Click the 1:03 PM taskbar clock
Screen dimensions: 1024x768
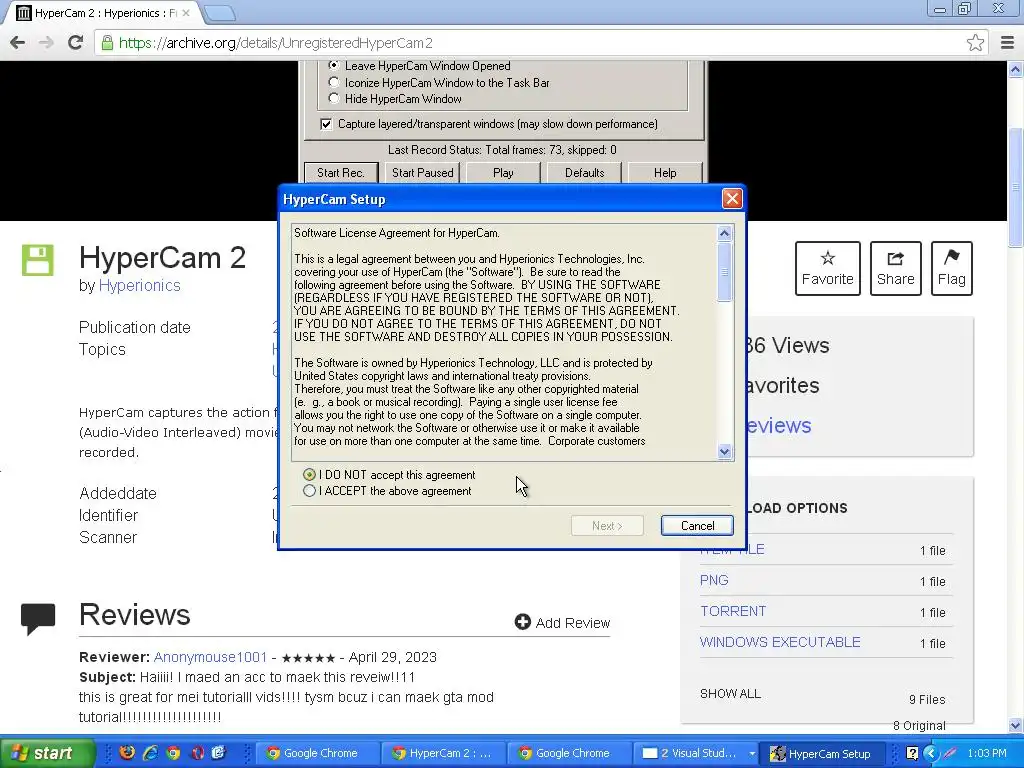pyautogui.click(x=987, y=753)
